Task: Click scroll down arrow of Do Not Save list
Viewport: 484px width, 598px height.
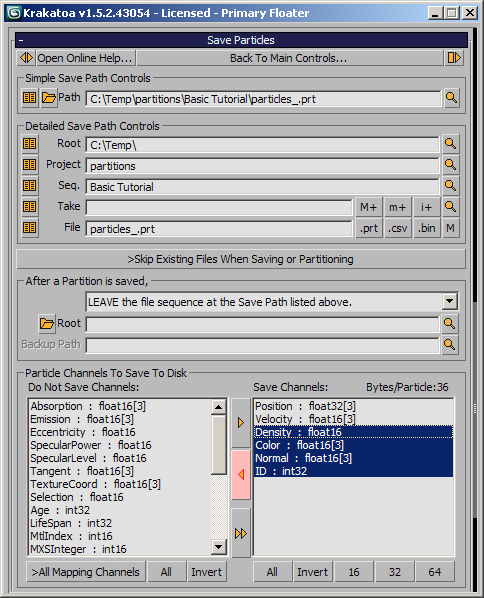Action: click(219, 547)
